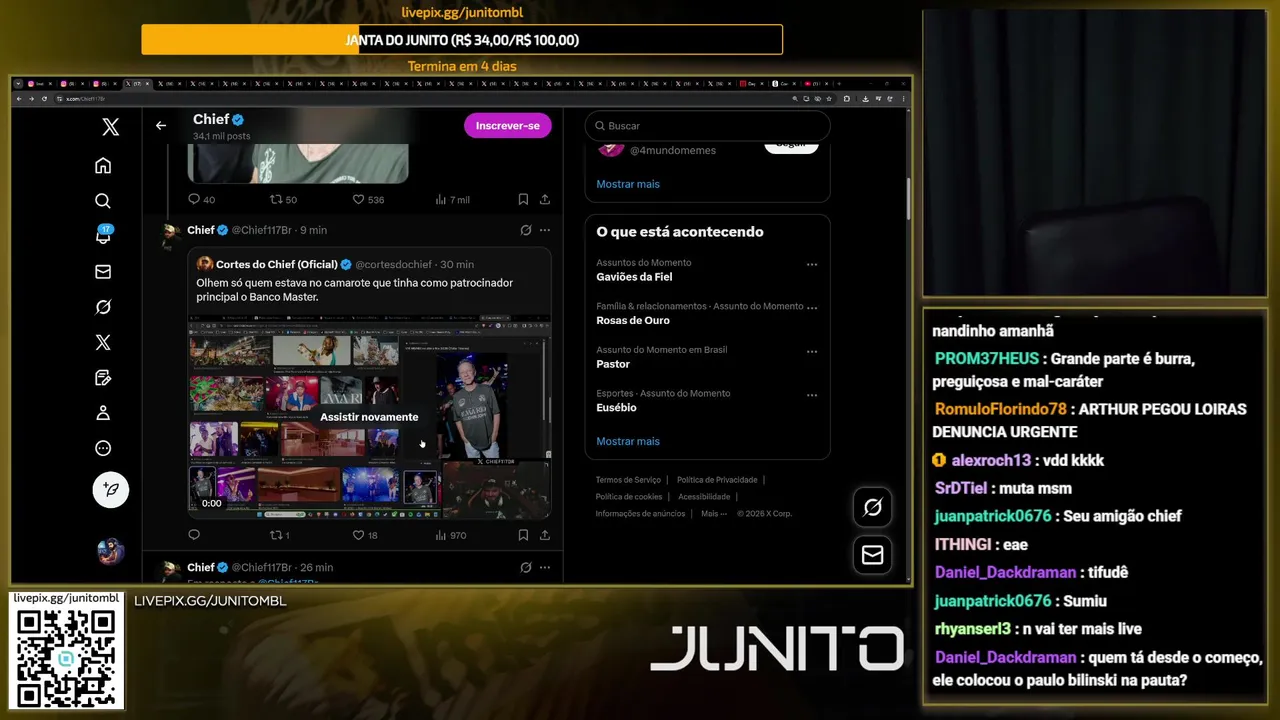1280x720 pixels.
Task: Open Messages envelope in X sidebar
Action: coord(103,272)
